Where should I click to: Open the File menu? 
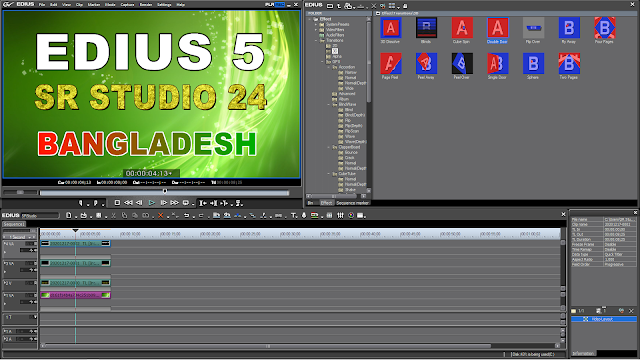(x=42, y=4)
